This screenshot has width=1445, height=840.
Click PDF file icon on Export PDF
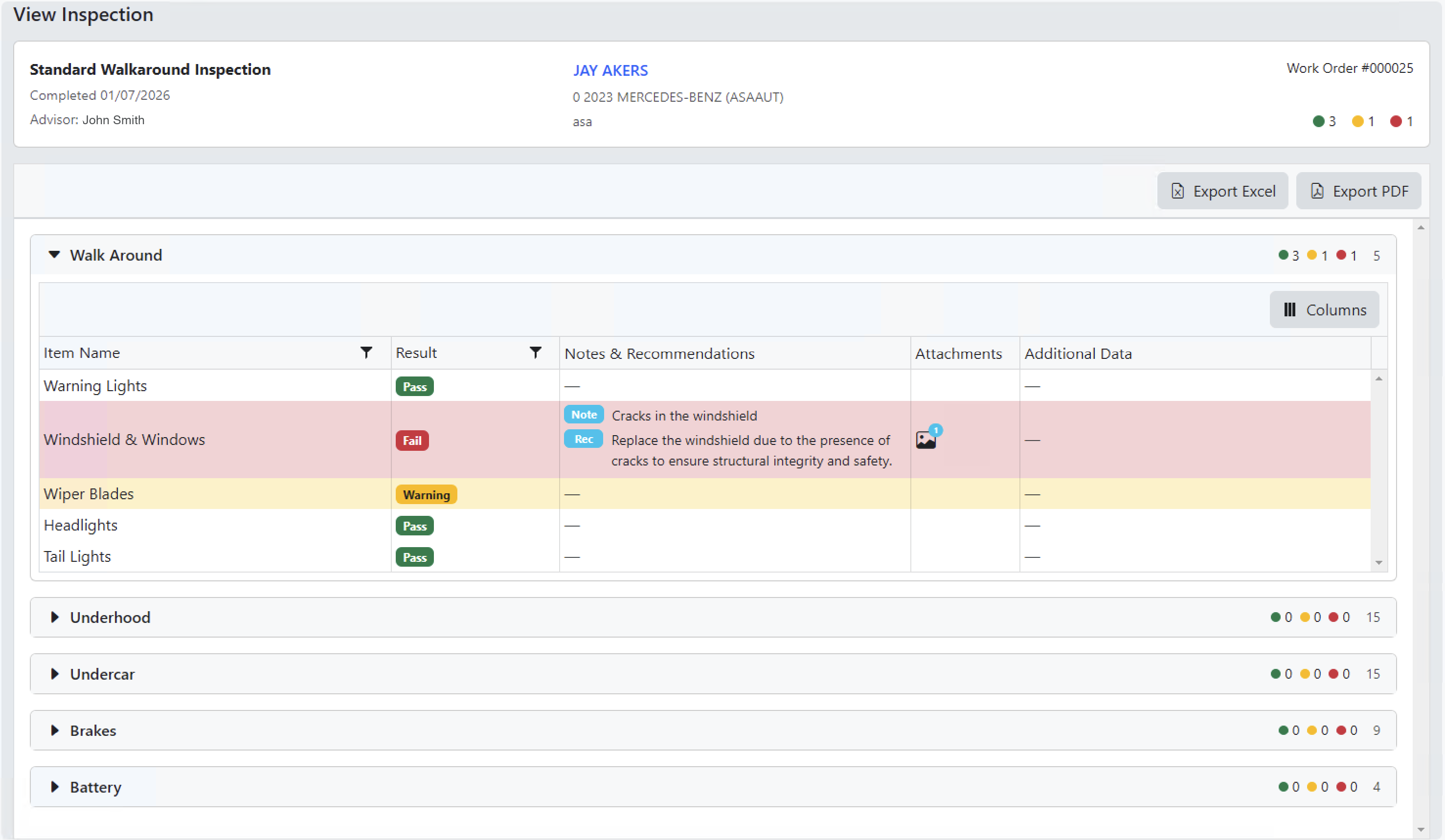coord(1317,191)
